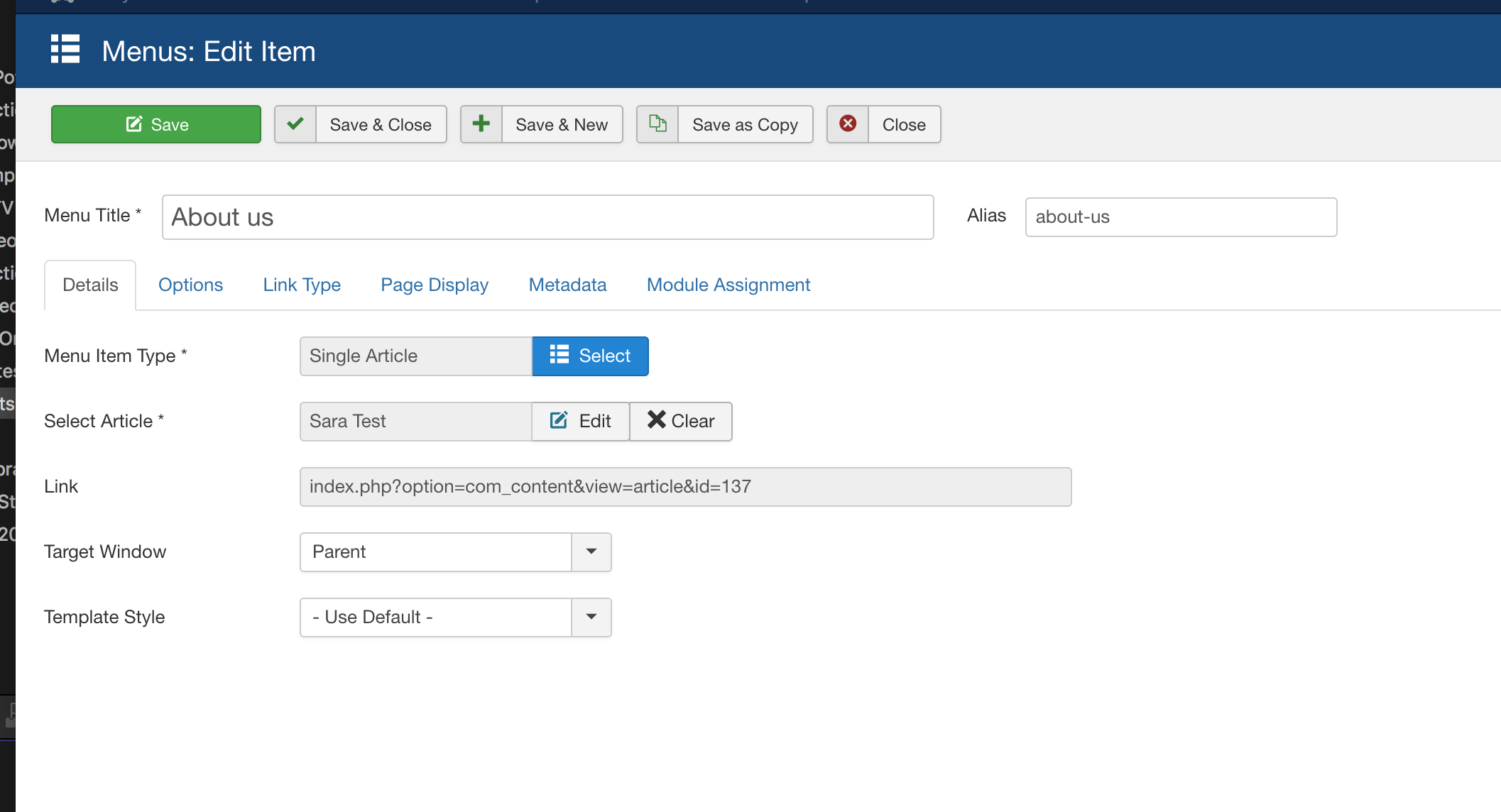Click the Link URL field

click(x=685, y=486)
